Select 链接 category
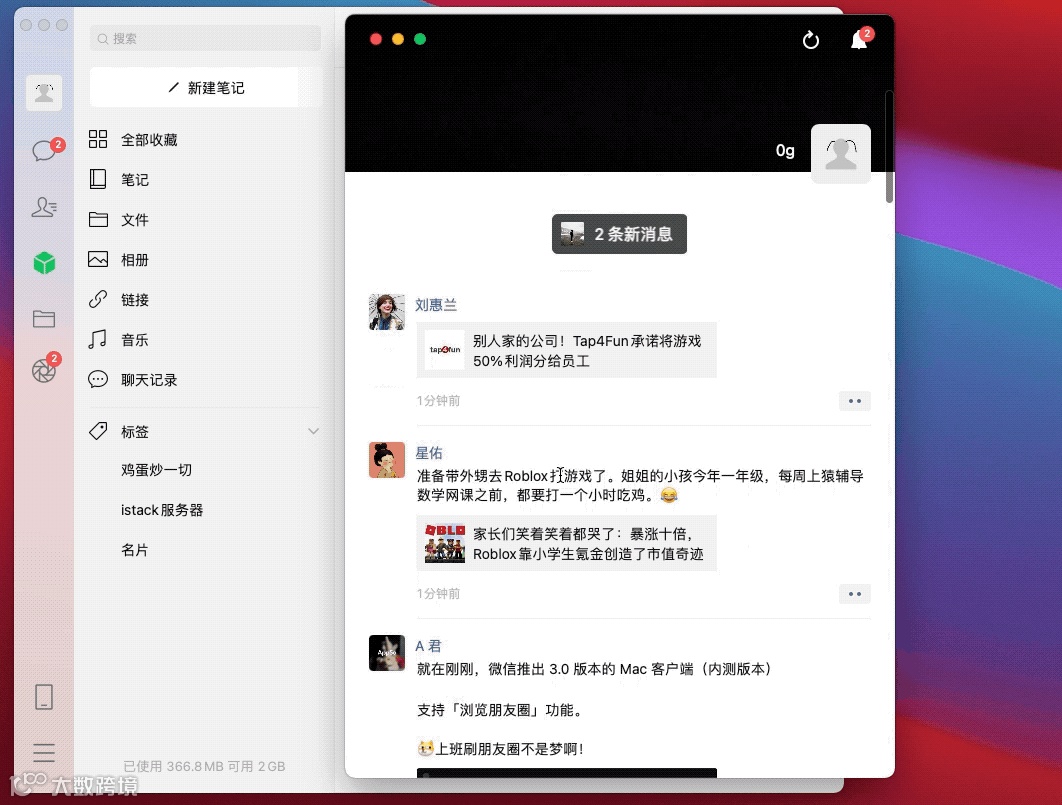The width and height of the screenshot is (1062, 805). point(203,299)
